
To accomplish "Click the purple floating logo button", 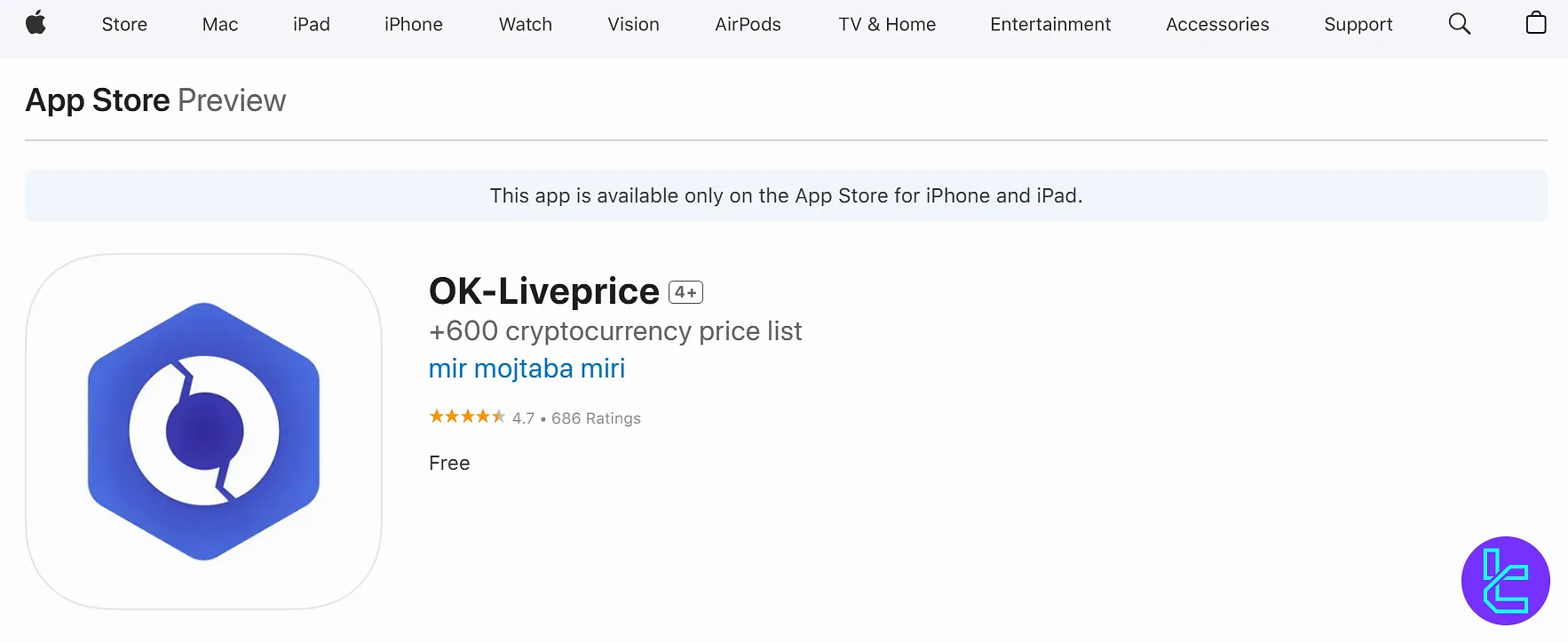I will (1505, 581).
